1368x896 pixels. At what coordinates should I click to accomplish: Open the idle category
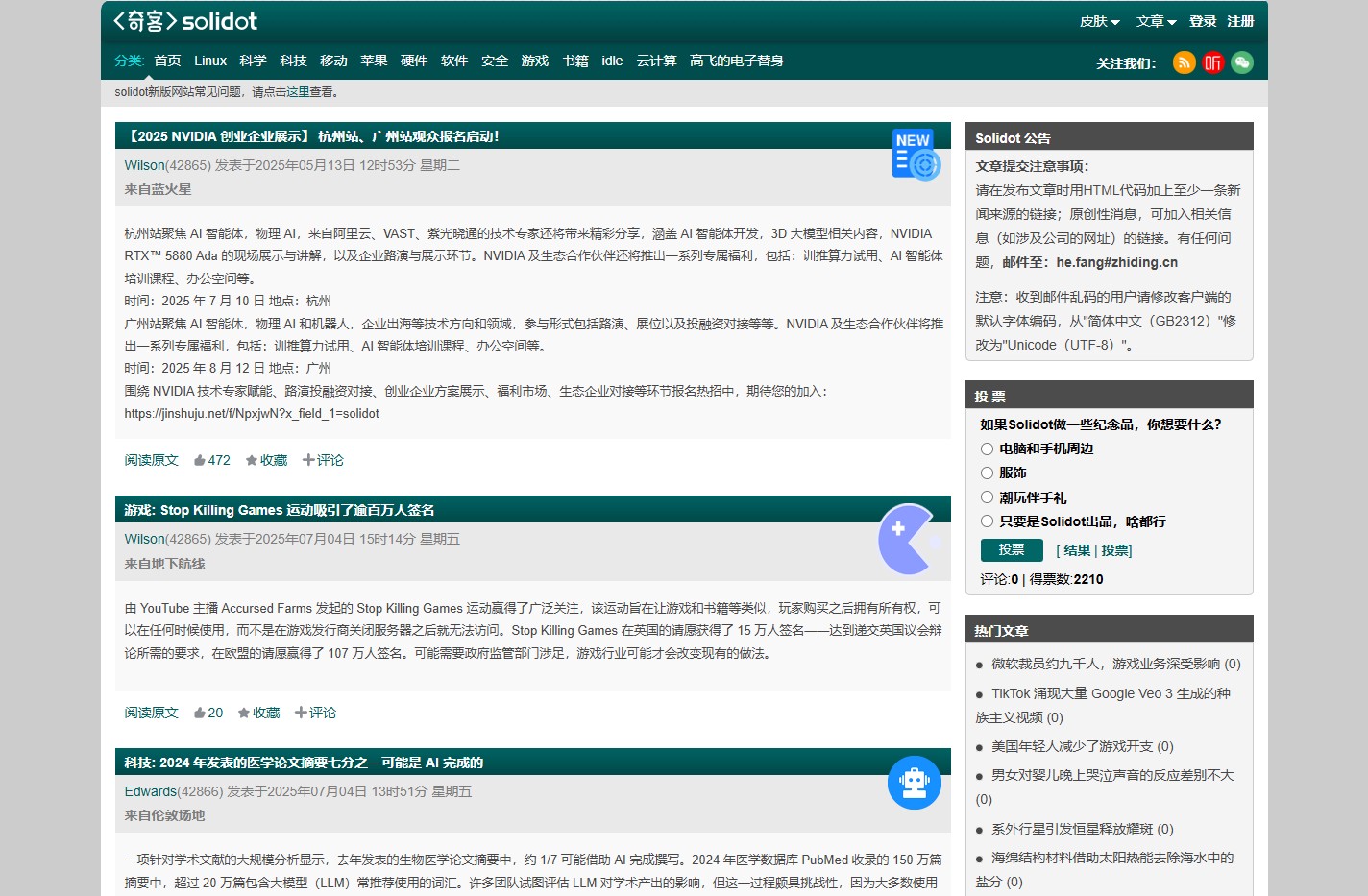click(x=612, y=61)
